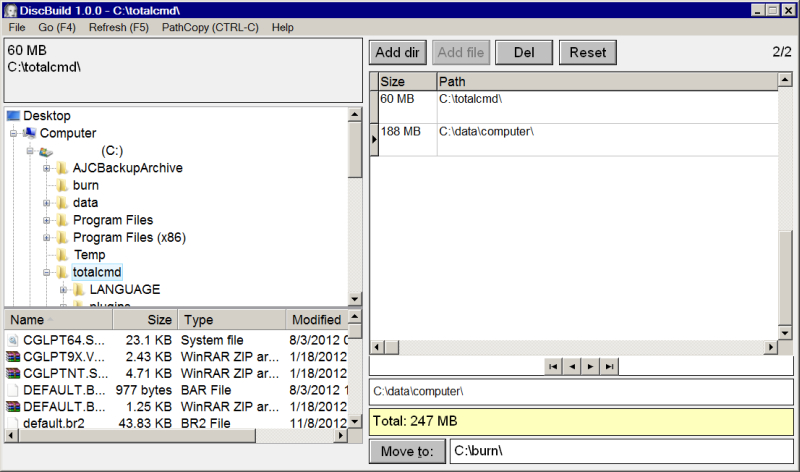The image size is (800, 472).
Task: Click the Del button
Action: point(524,53)
